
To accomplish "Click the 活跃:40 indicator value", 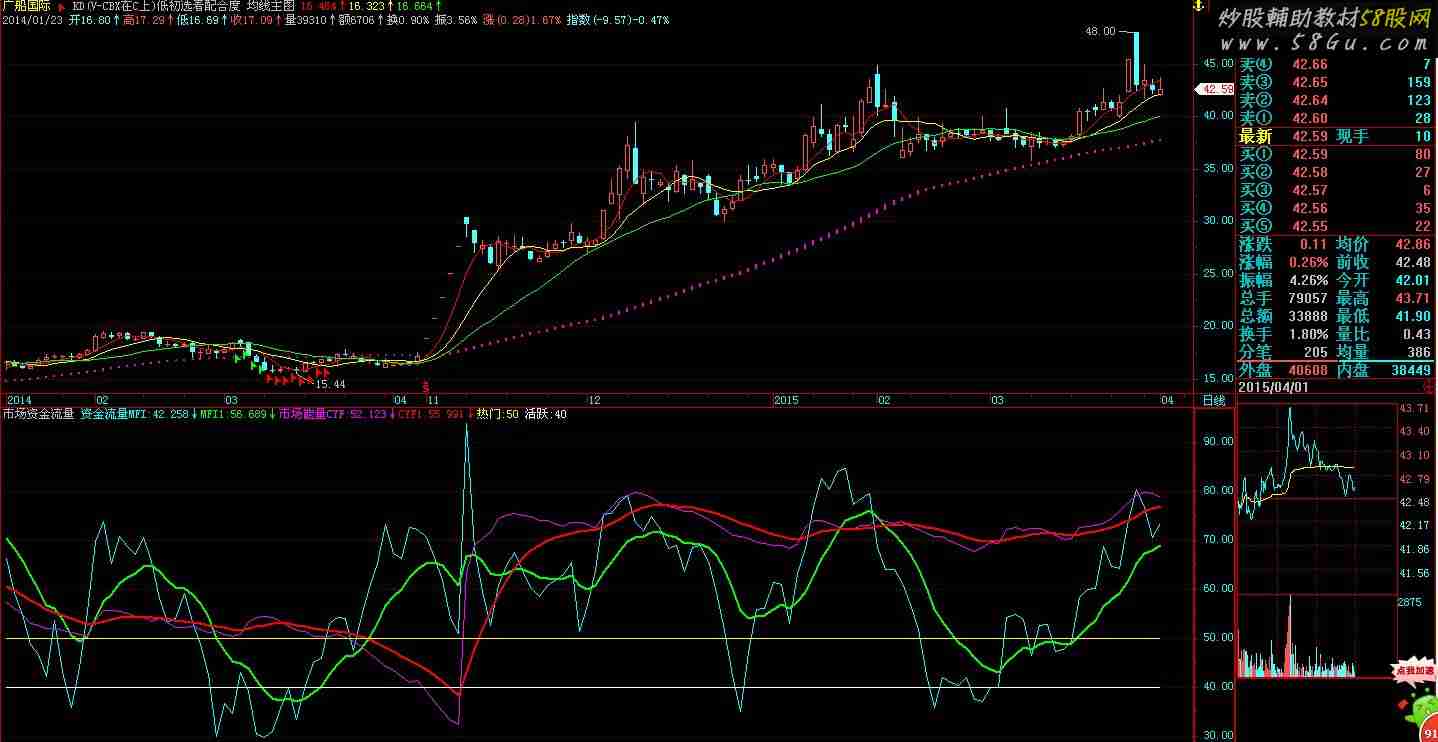I will pos(546,413).
